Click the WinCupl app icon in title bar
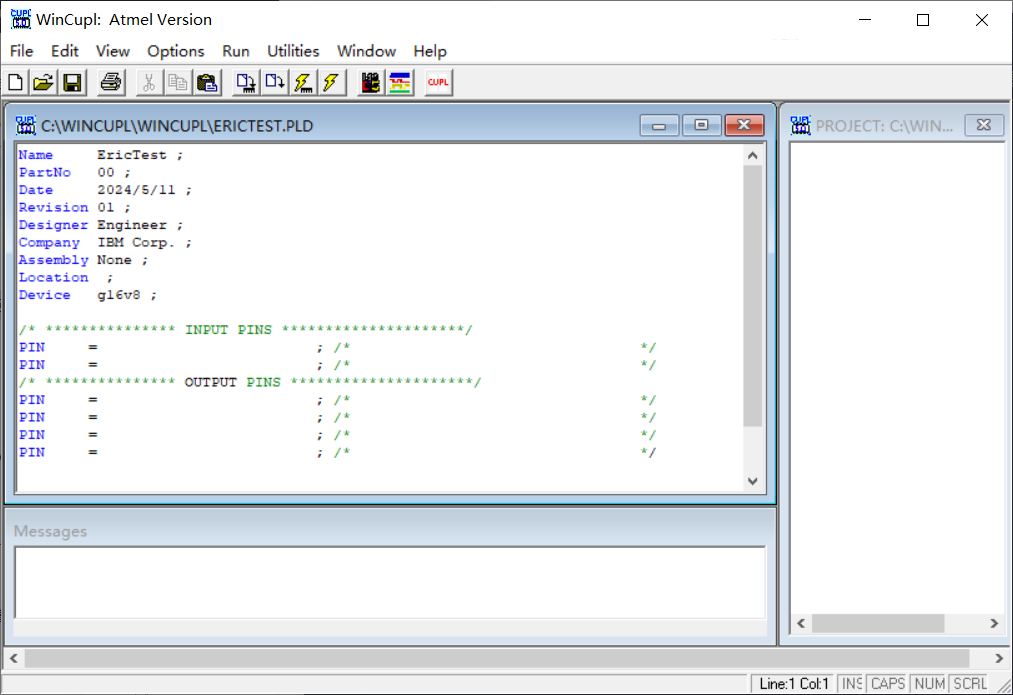 [21, 19]
